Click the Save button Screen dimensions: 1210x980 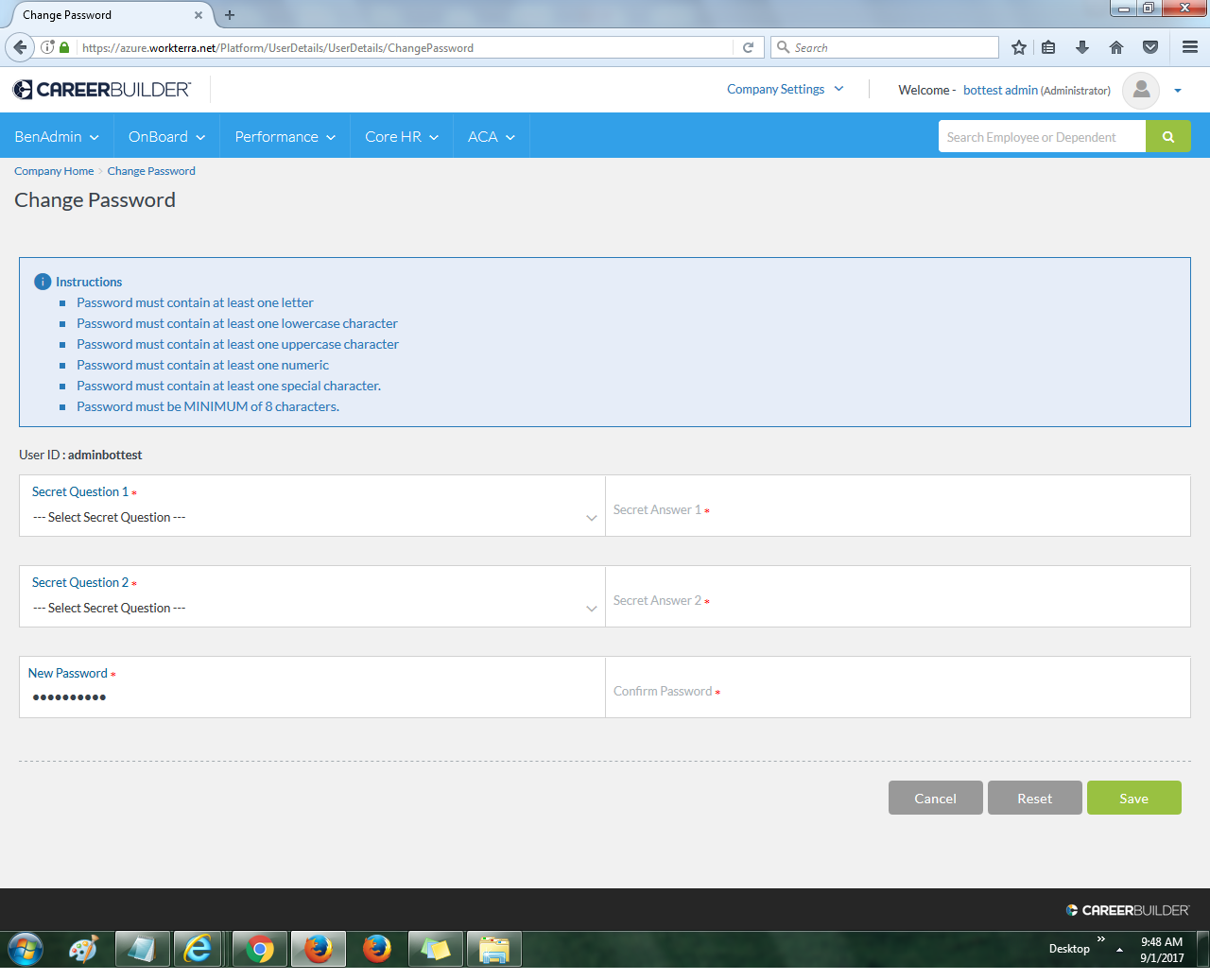coord(1133,798)
